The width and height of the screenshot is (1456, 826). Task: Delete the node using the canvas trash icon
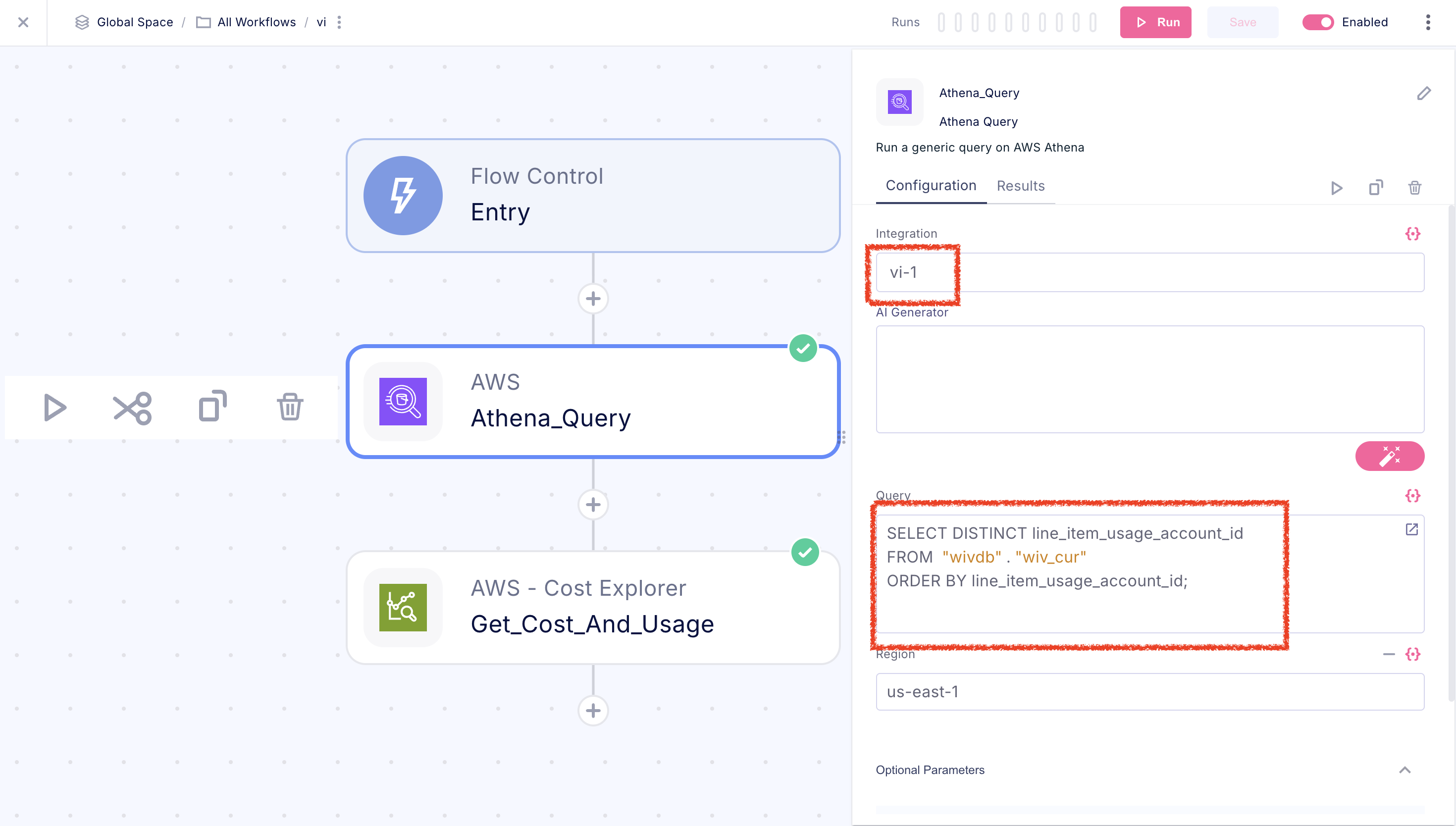coord(289,408)
